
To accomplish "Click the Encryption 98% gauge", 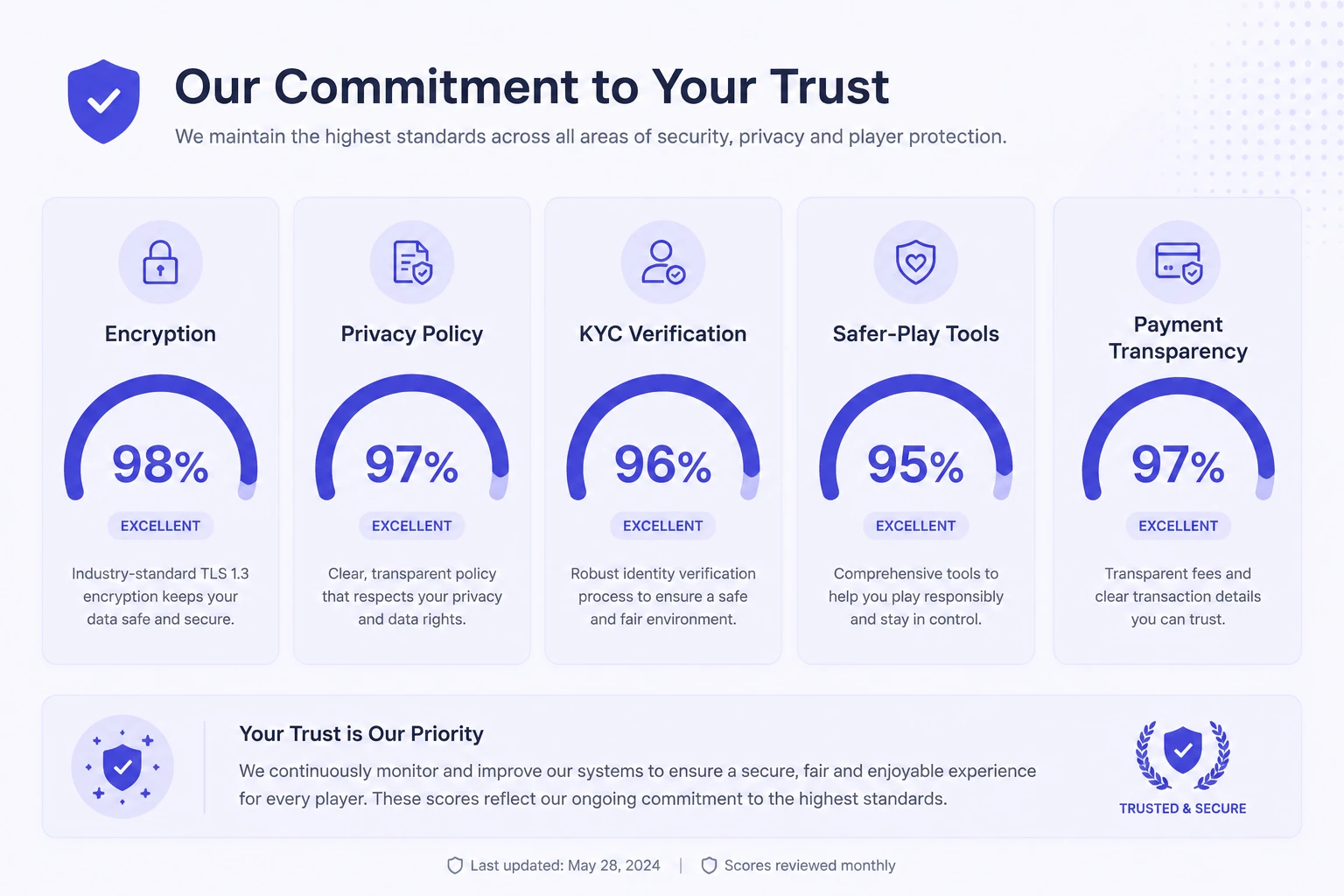I will pyautogui.click(x=160, y=437).
